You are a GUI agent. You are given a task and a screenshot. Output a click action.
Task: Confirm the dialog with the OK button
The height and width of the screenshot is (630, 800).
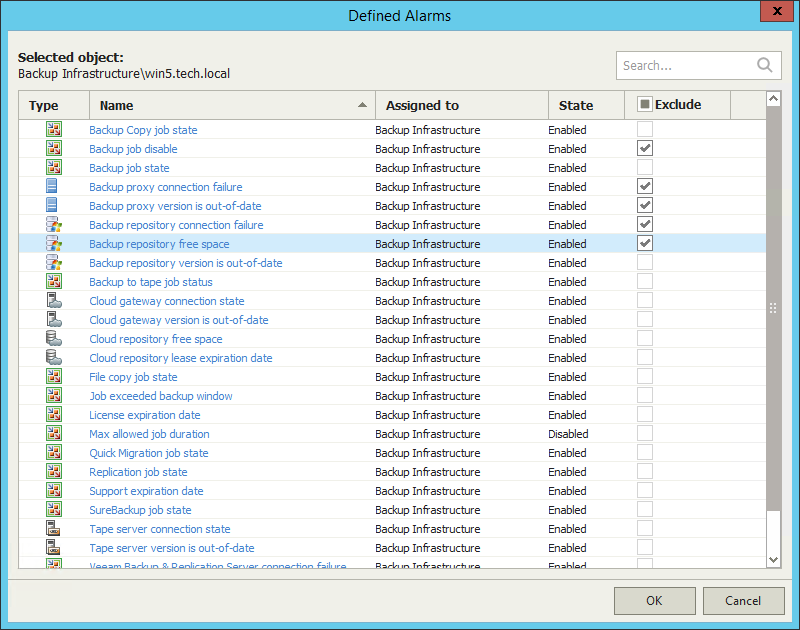coord(655,601)
